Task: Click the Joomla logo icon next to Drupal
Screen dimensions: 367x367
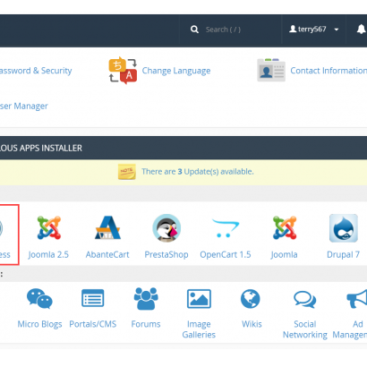Action: 284,228
